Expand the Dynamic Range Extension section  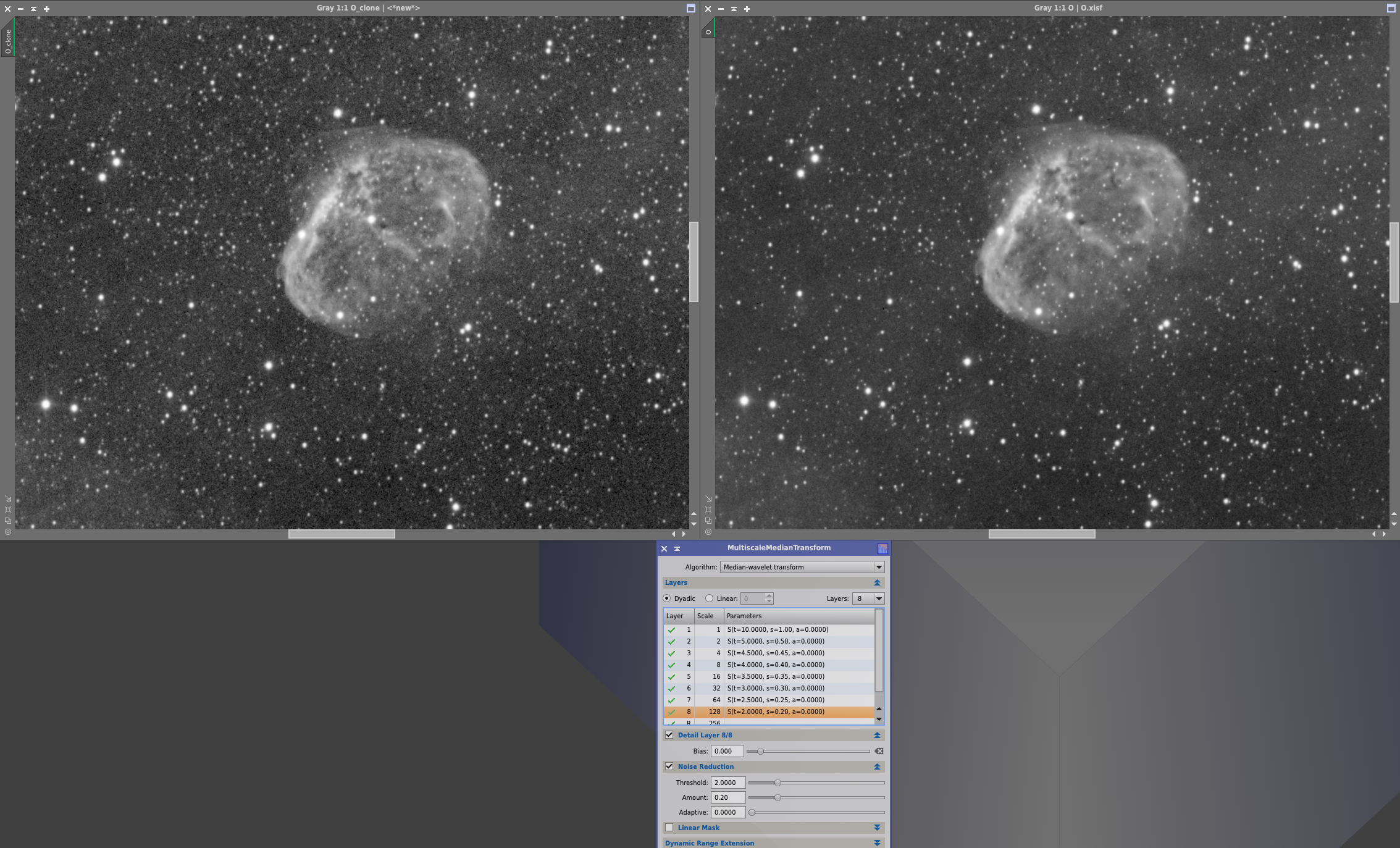click(876, 843)
